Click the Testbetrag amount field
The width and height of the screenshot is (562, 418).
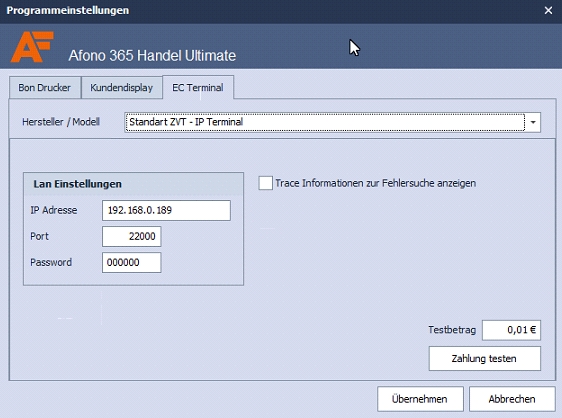[x=511, y=330]
